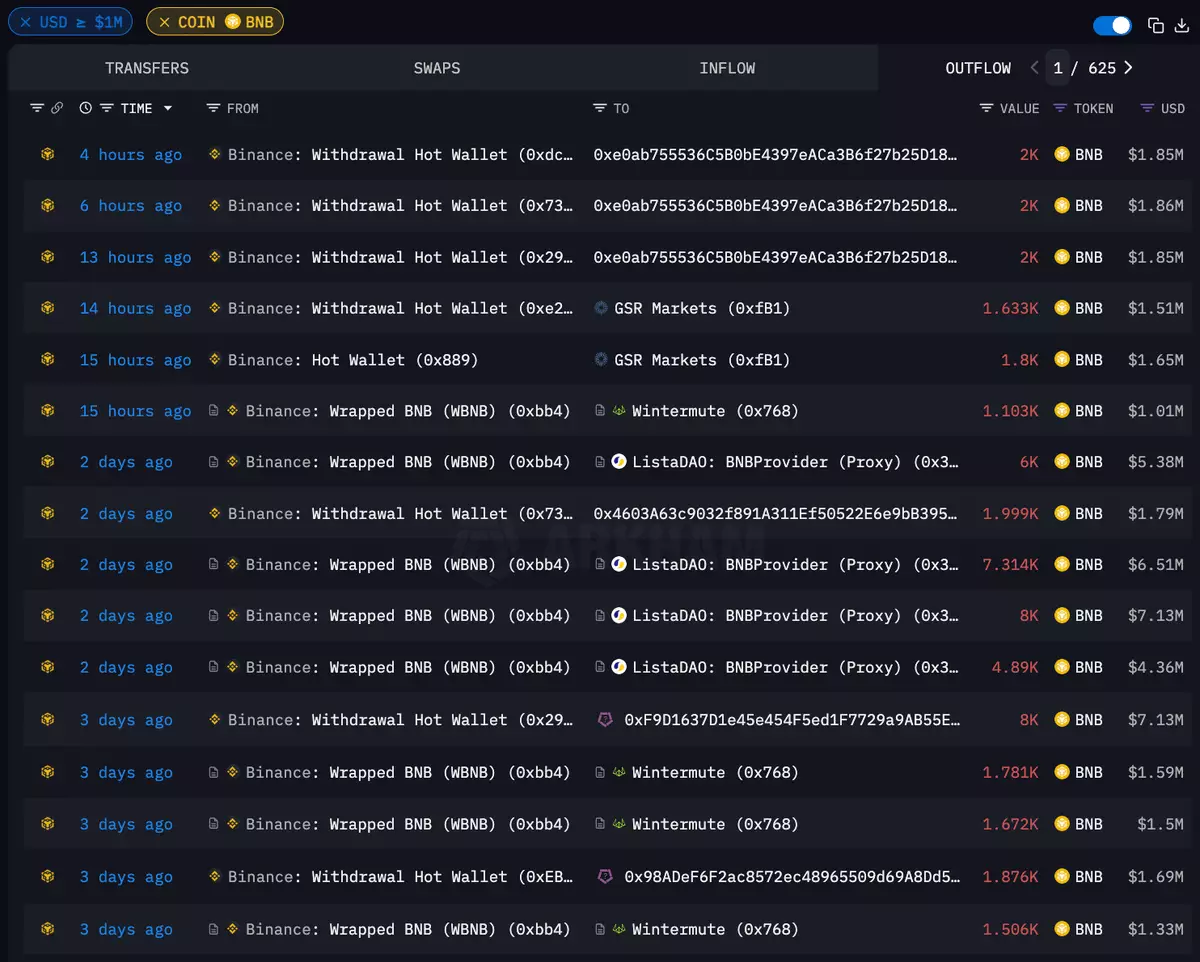
Task: Click BNB token icon in $1.33M row
Action: pyautogui.click(x=1062, y=929)
